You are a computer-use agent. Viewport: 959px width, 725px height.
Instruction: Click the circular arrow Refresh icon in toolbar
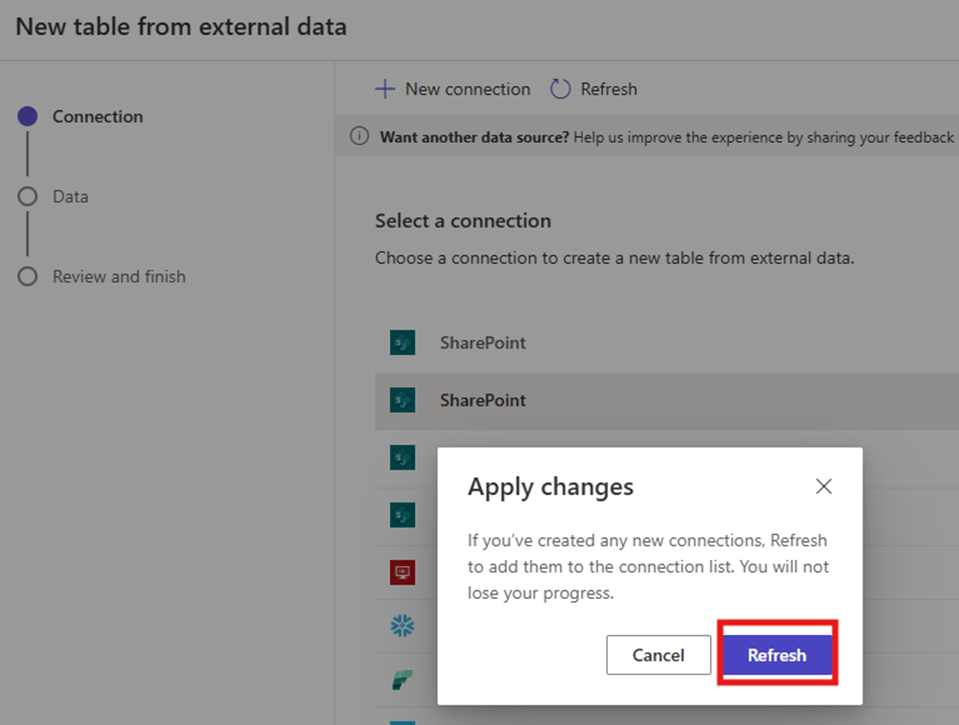[561, 89]
